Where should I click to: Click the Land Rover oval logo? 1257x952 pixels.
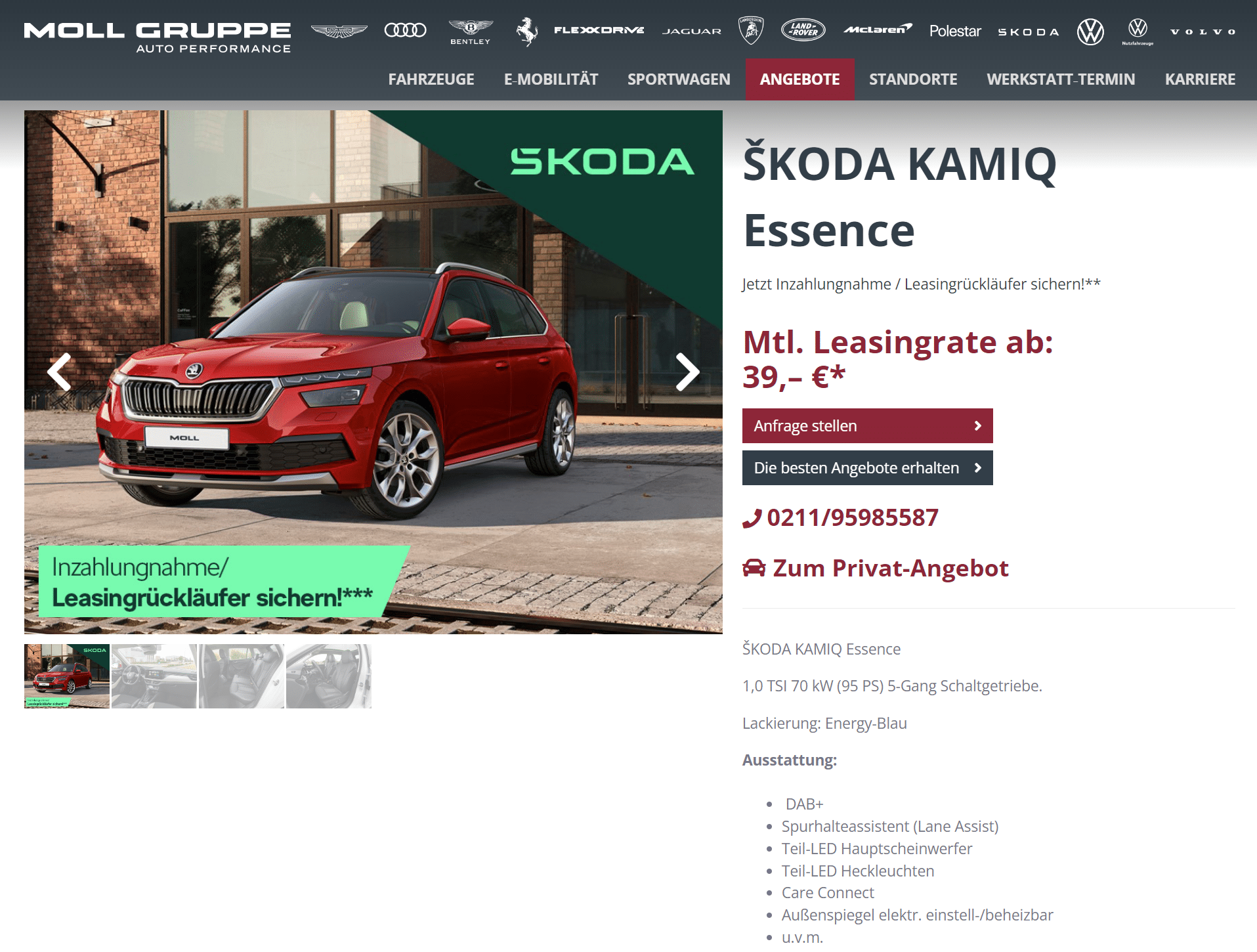coord(803,30)
